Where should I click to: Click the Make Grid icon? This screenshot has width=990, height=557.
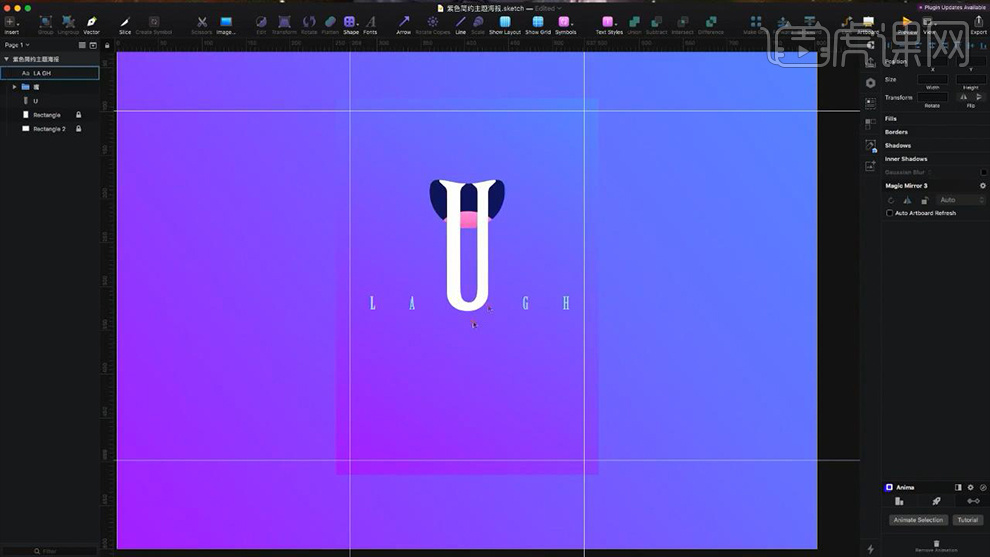pos(756,22)
